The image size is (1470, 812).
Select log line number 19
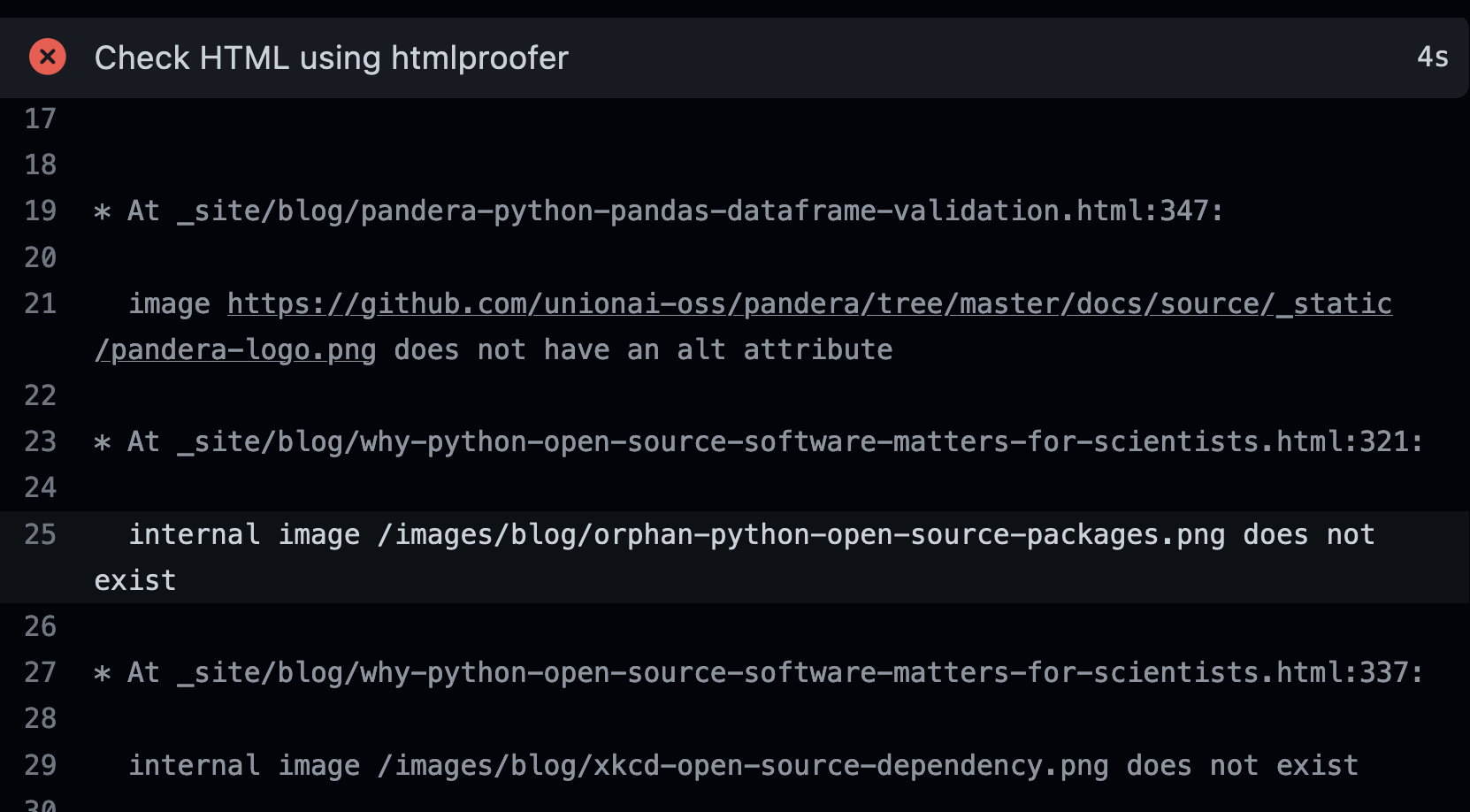[x=40, y=211]
